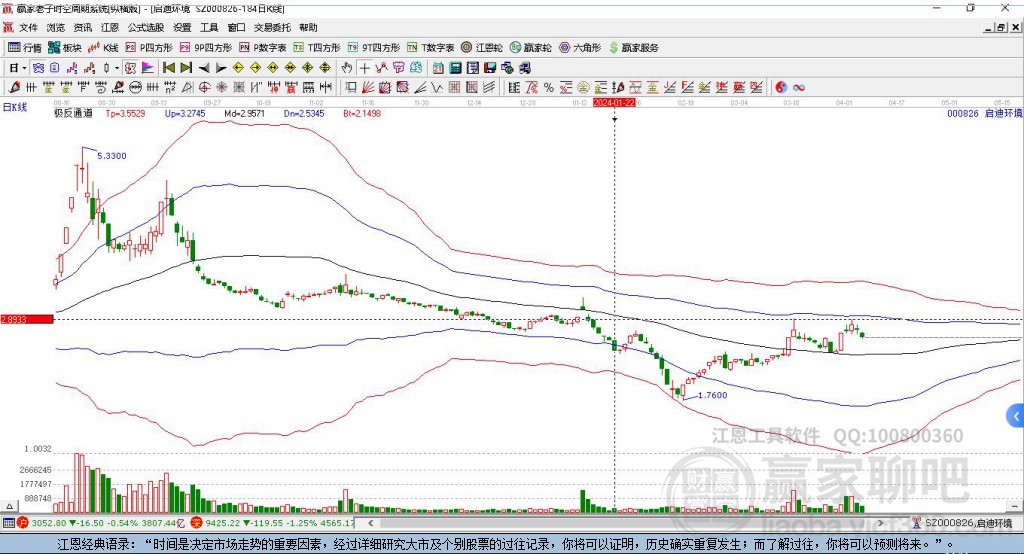Open the P数字表 tool
1024x554 pixels.
263,48
